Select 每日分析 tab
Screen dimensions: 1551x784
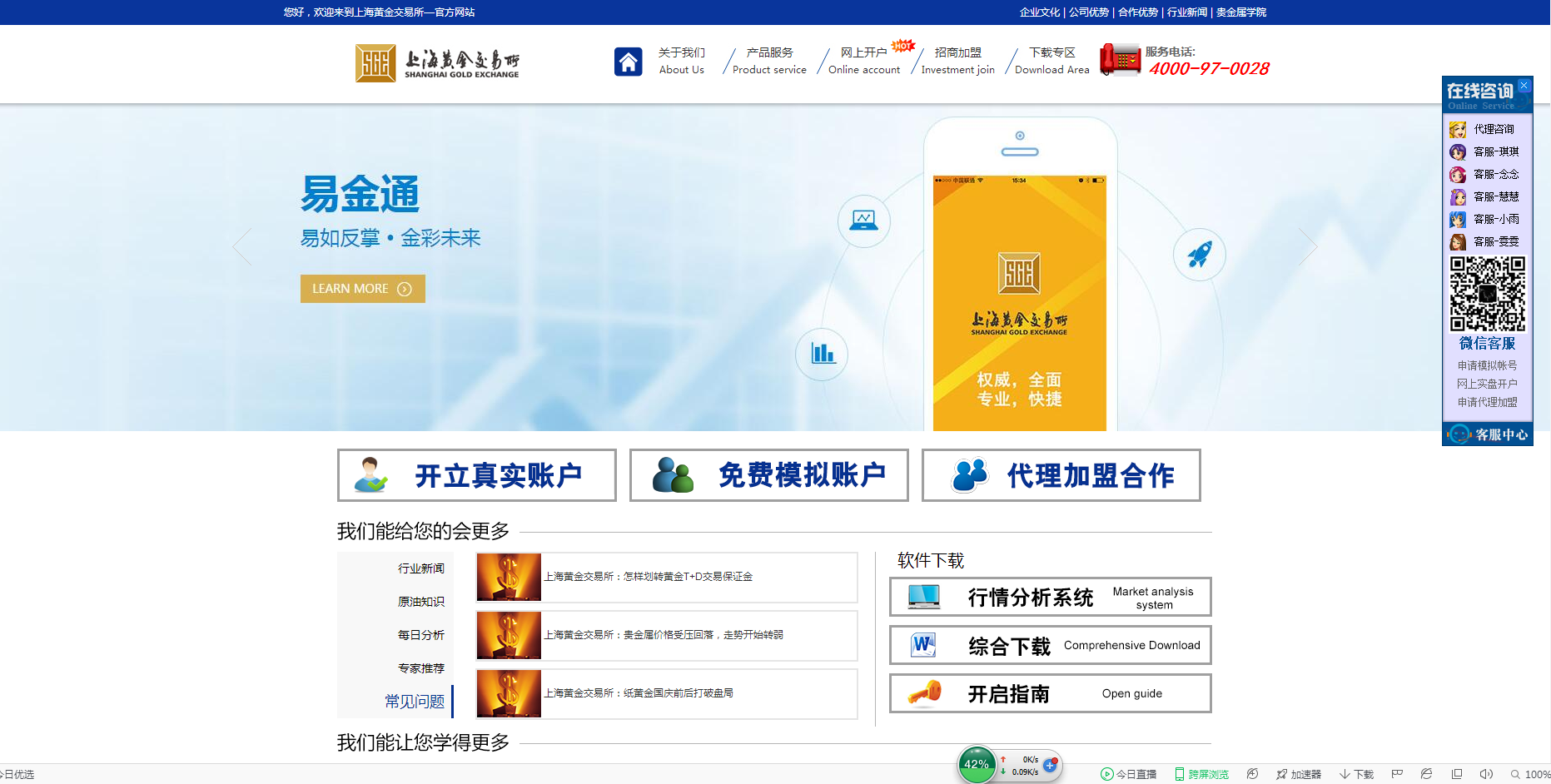pyautogui.click(x=421, y=635)
